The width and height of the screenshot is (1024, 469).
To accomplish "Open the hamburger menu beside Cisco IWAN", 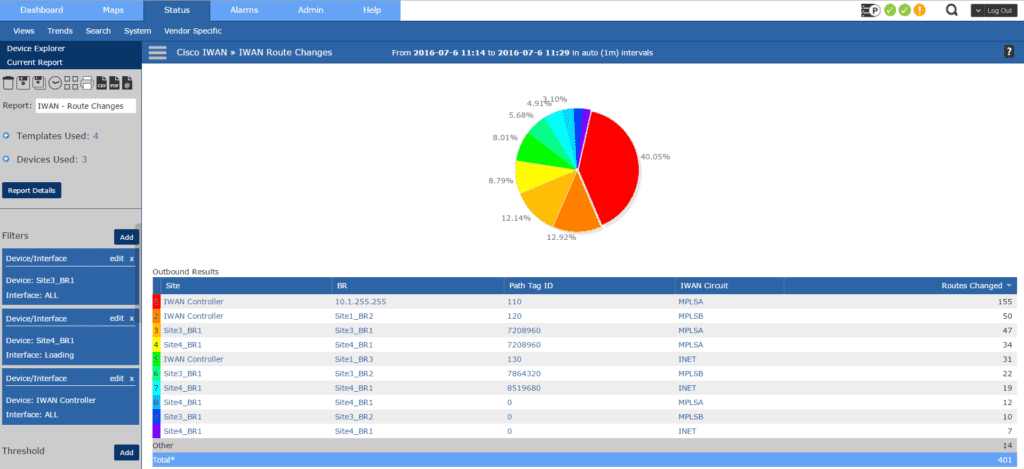I will coord(157,53).
